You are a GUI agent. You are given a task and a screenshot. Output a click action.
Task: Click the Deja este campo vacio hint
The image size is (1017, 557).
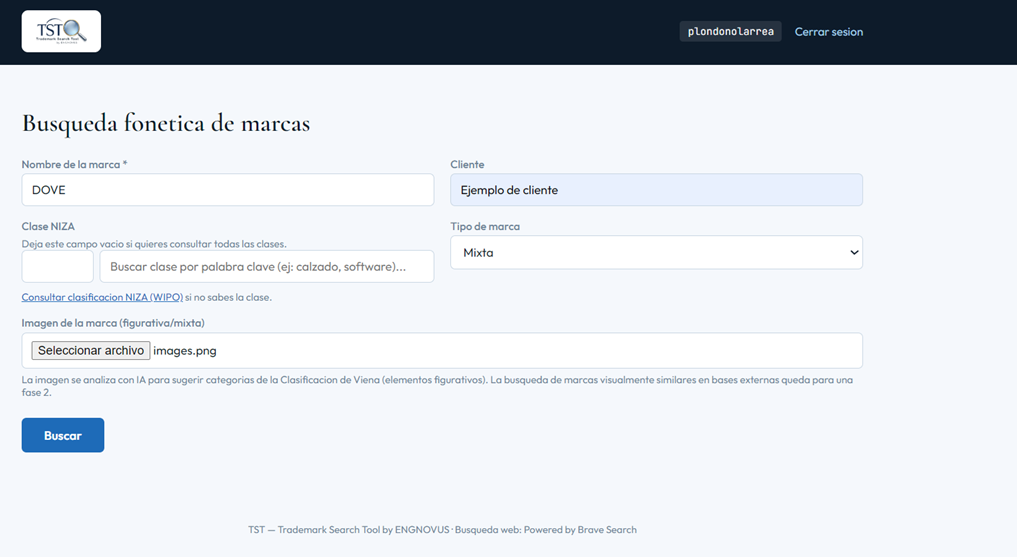pos(154,244)
